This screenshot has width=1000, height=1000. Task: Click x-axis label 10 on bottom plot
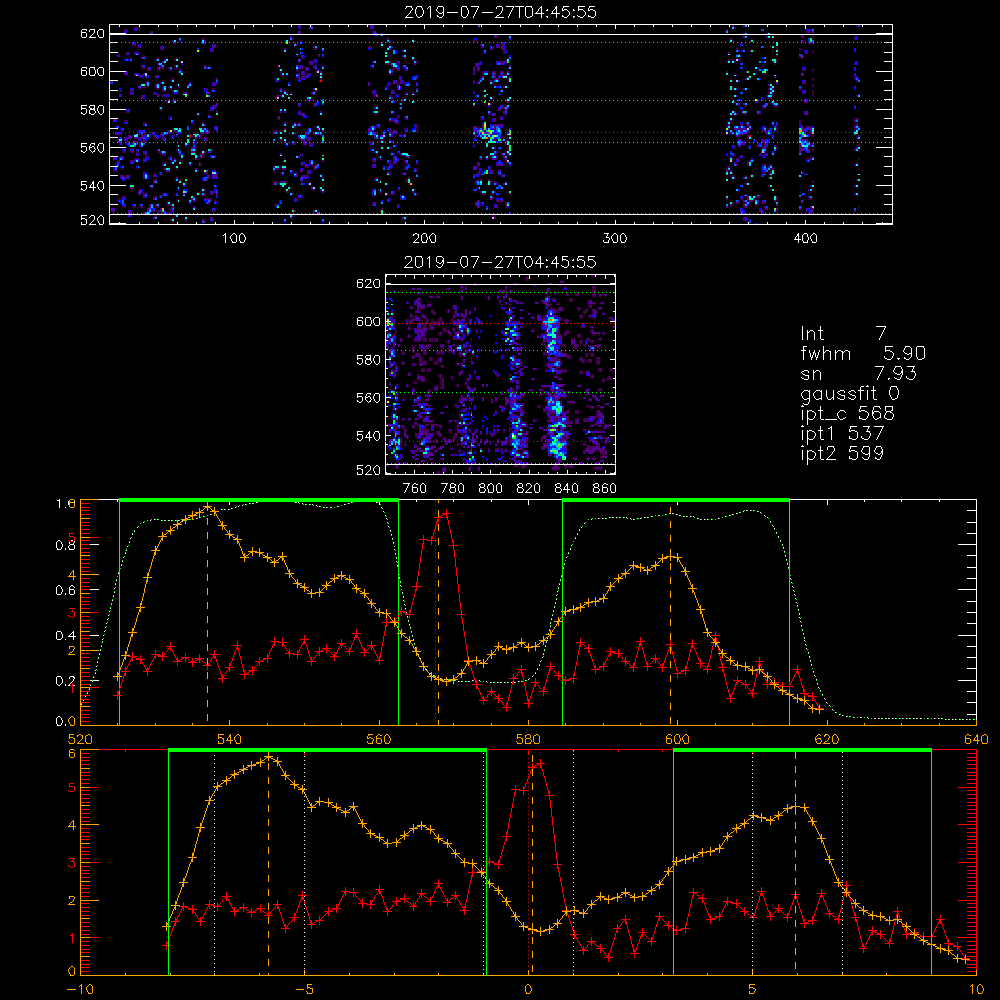[976, 990]
